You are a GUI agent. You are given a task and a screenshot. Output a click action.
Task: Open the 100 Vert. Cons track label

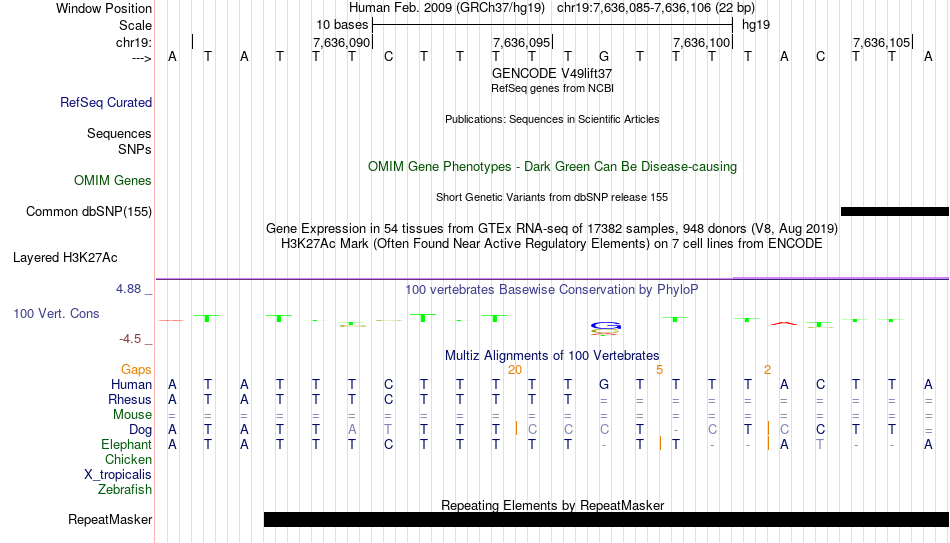pos(56,313)
